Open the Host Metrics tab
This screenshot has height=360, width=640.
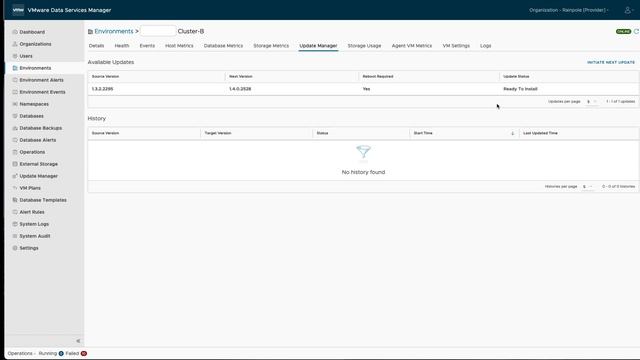(179, 46)
